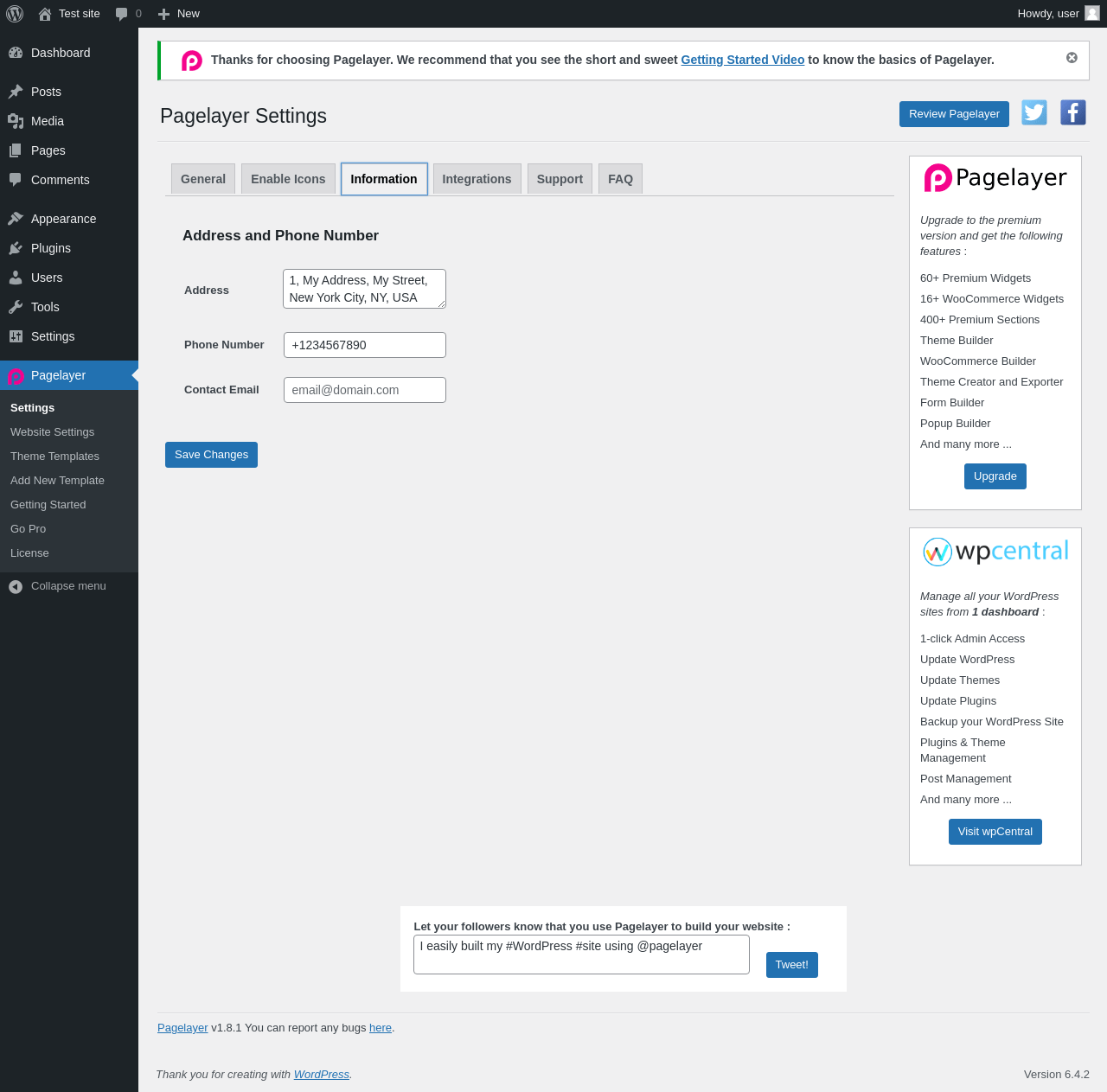1107x1092 pixels.
Task: Click the WordPress logo in admin bar
Action: click(15, 14)
